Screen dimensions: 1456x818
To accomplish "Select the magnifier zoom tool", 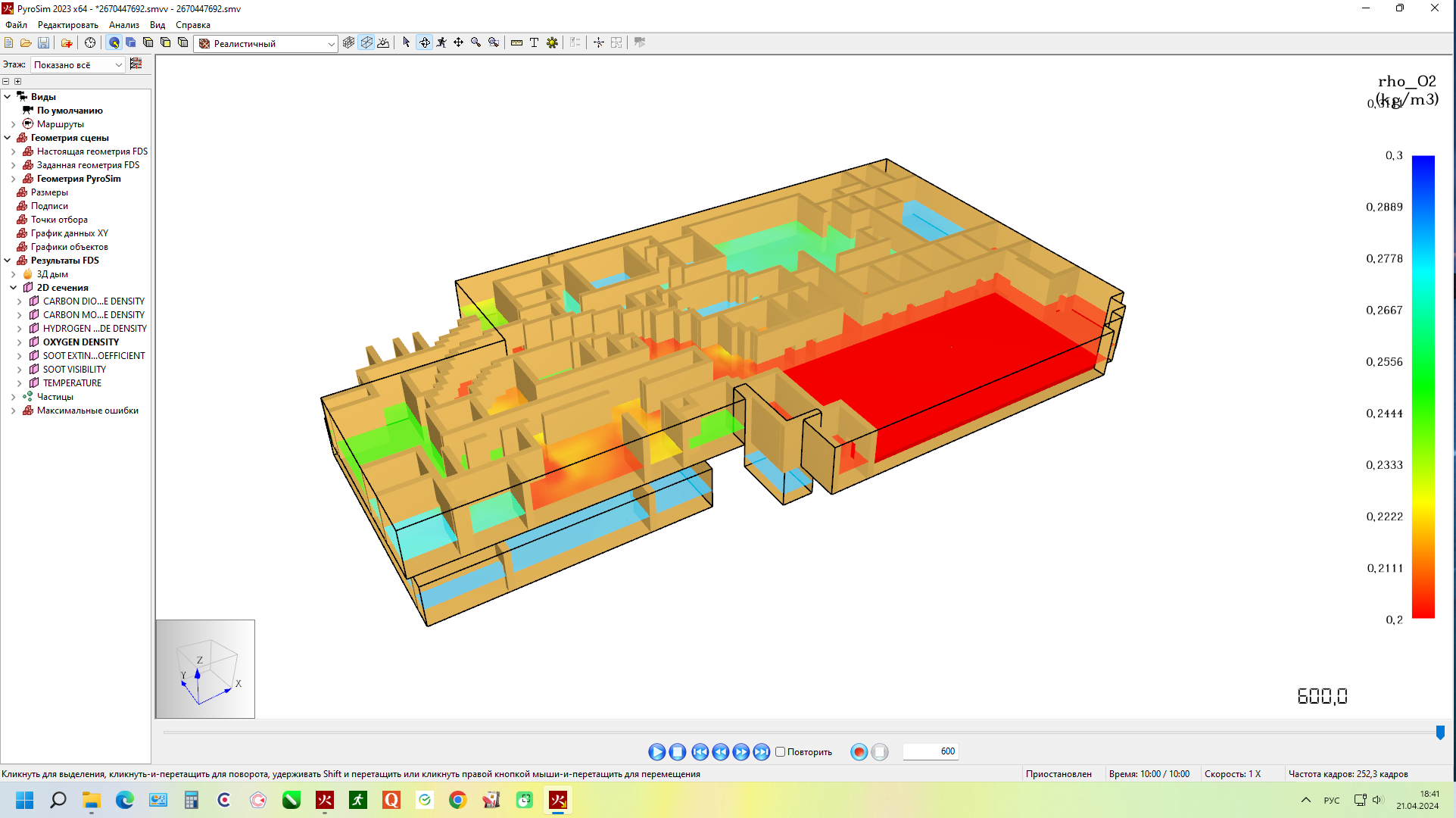I will coord(475,43).
